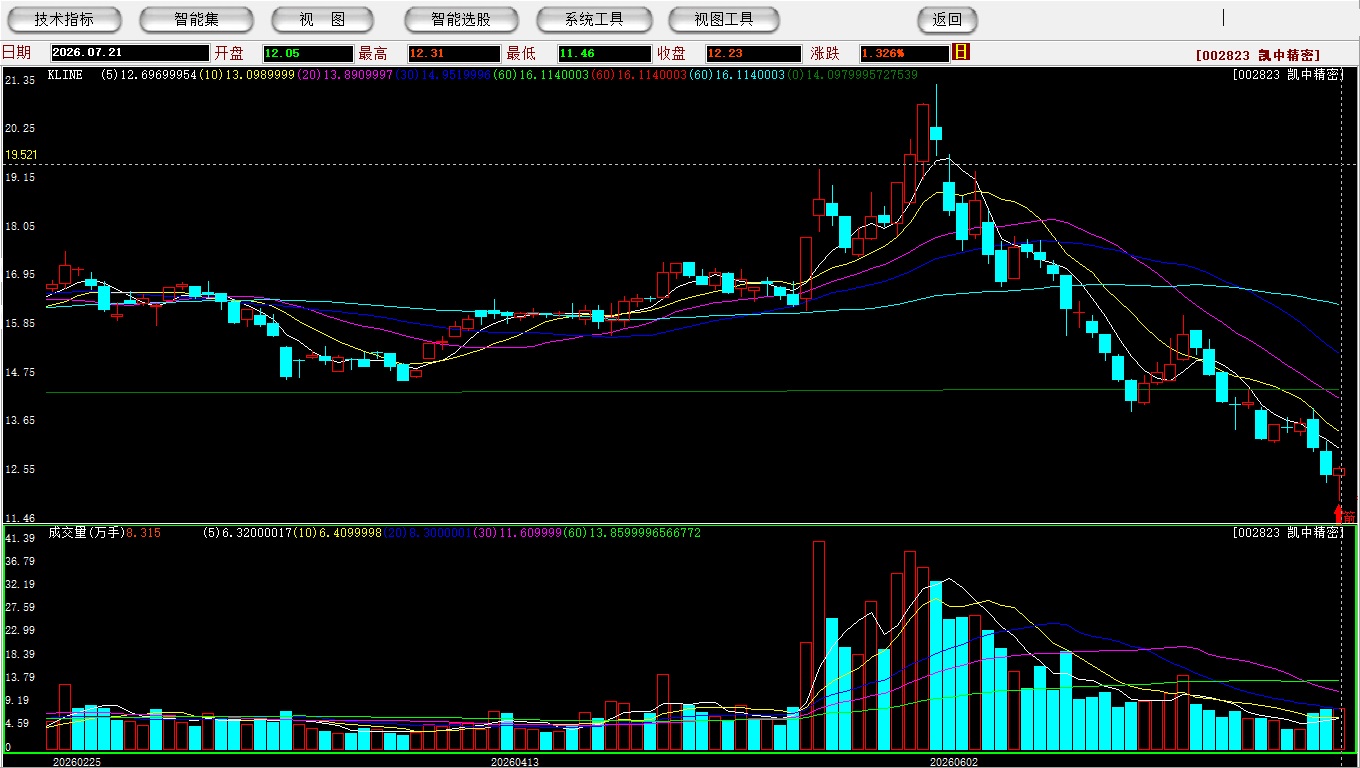Click the 收盘 value 12.23
The width and height of the screenshot is (1360, 768).
pyautogui.click(x=753, y=53)
